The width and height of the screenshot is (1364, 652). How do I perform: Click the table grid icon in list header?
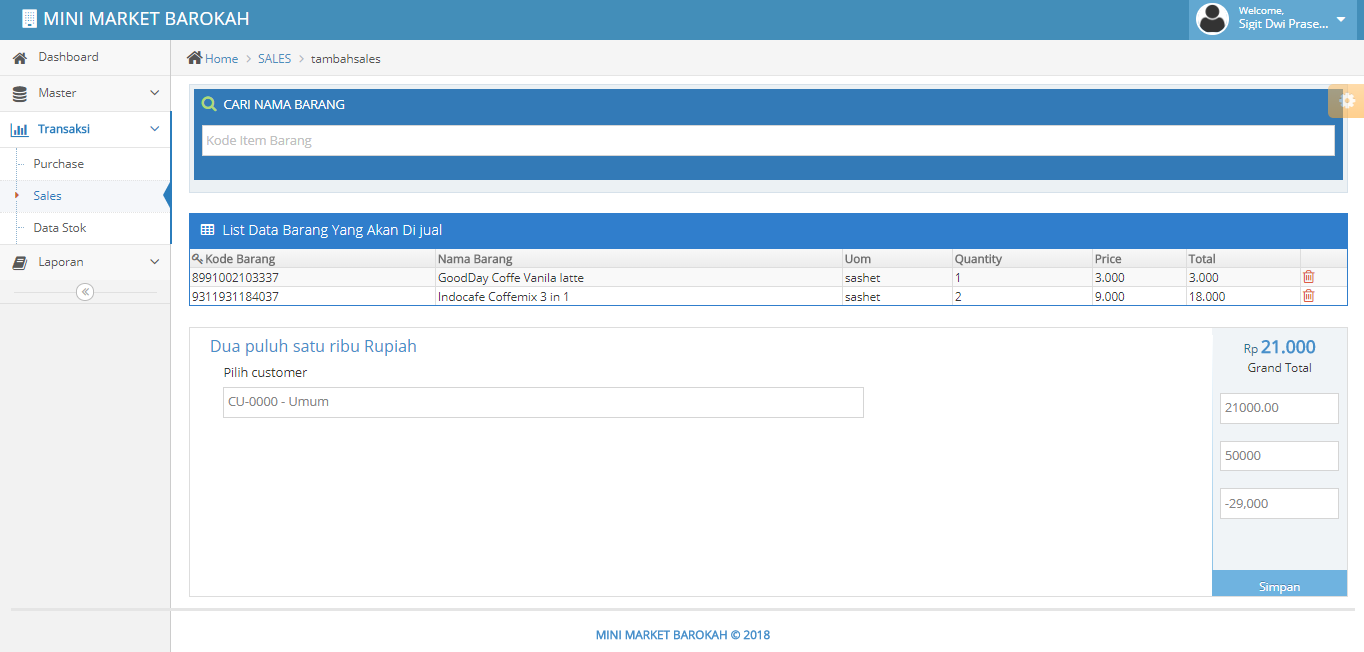tap(207, 230)
